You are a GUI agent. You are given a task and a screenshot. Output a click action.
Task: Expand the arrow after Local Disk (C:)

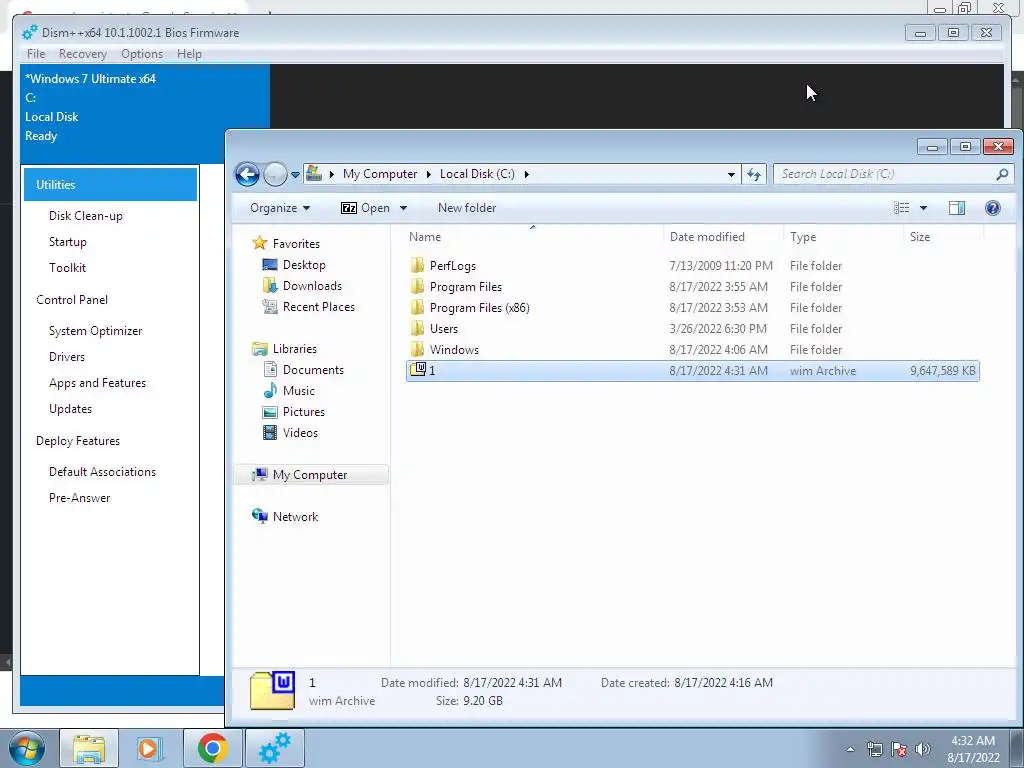[x=526, y=174]
